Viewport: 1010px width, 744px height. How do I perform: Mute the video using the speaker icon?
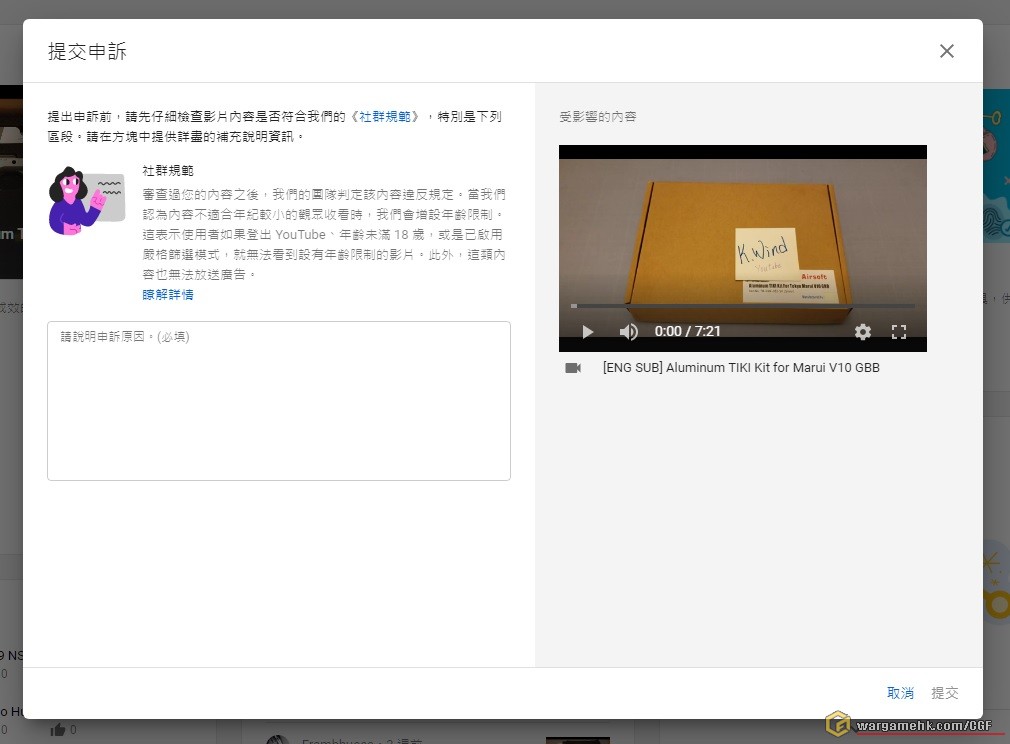click(628, 332)
